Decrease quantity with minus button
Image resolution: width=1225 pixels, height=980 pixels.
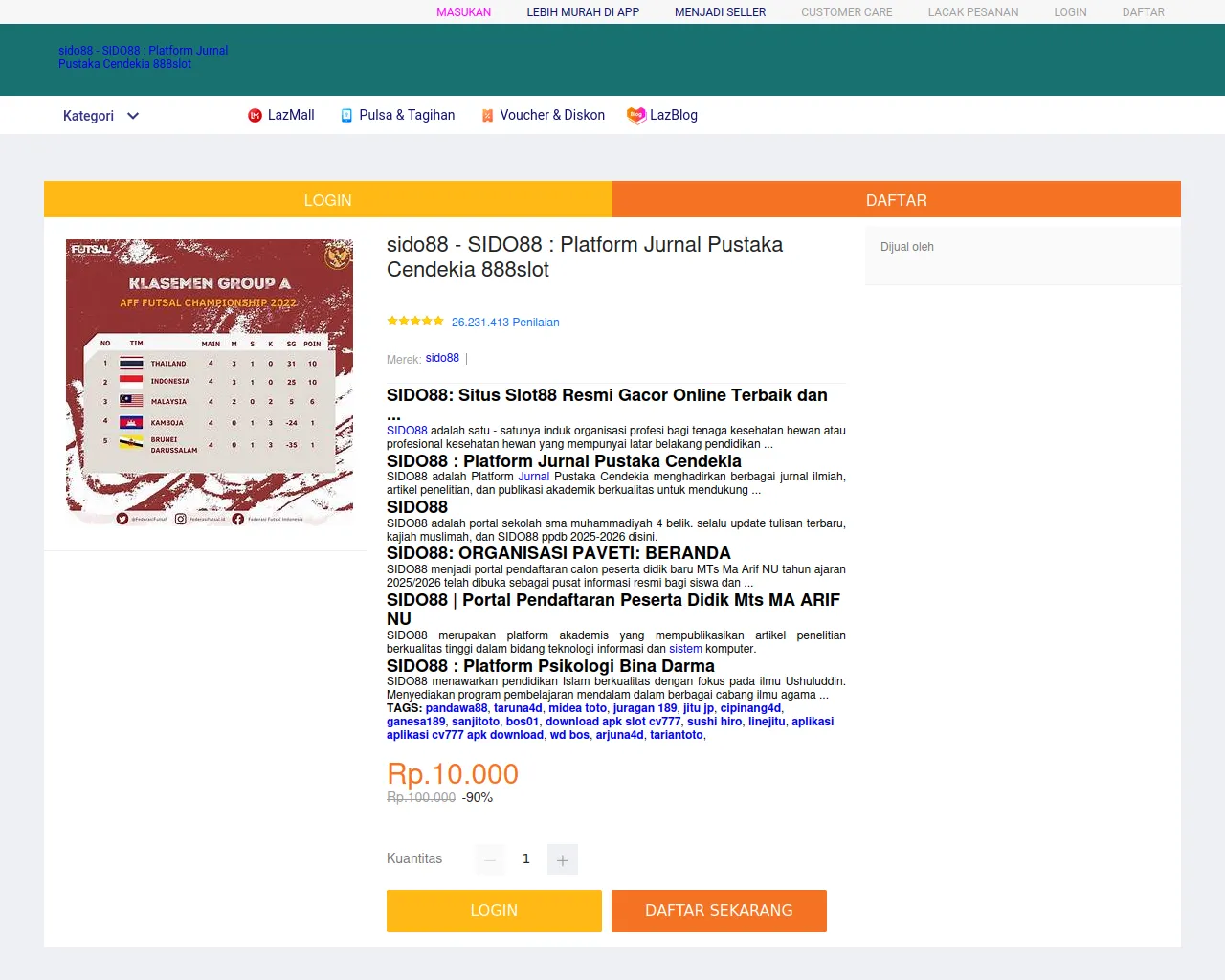click(490, 859)
